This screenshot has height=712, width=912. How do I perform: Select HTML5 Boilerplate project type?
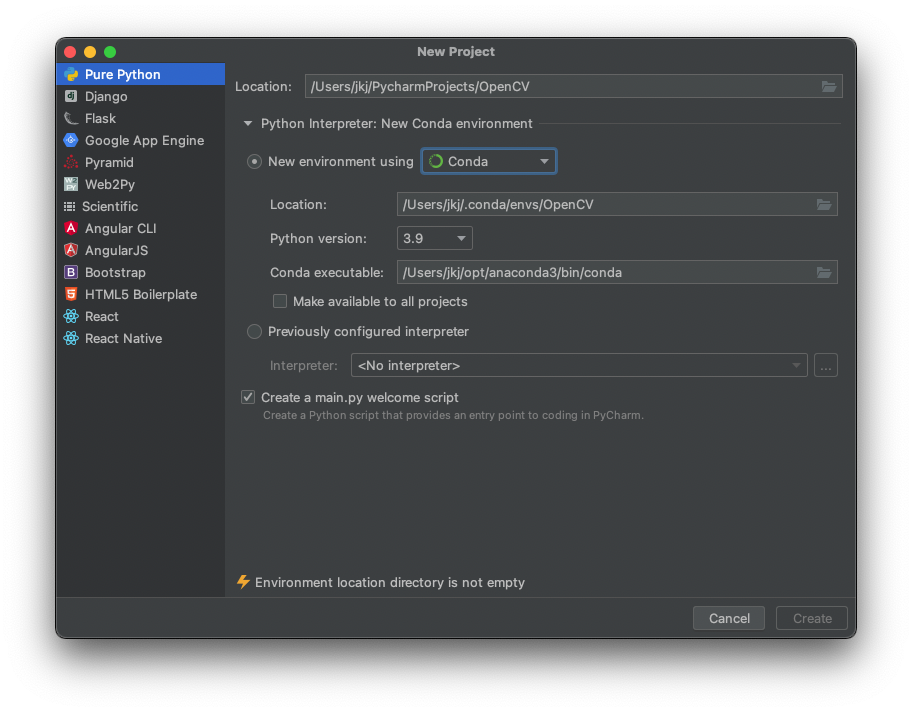click(x=141, y=294)
